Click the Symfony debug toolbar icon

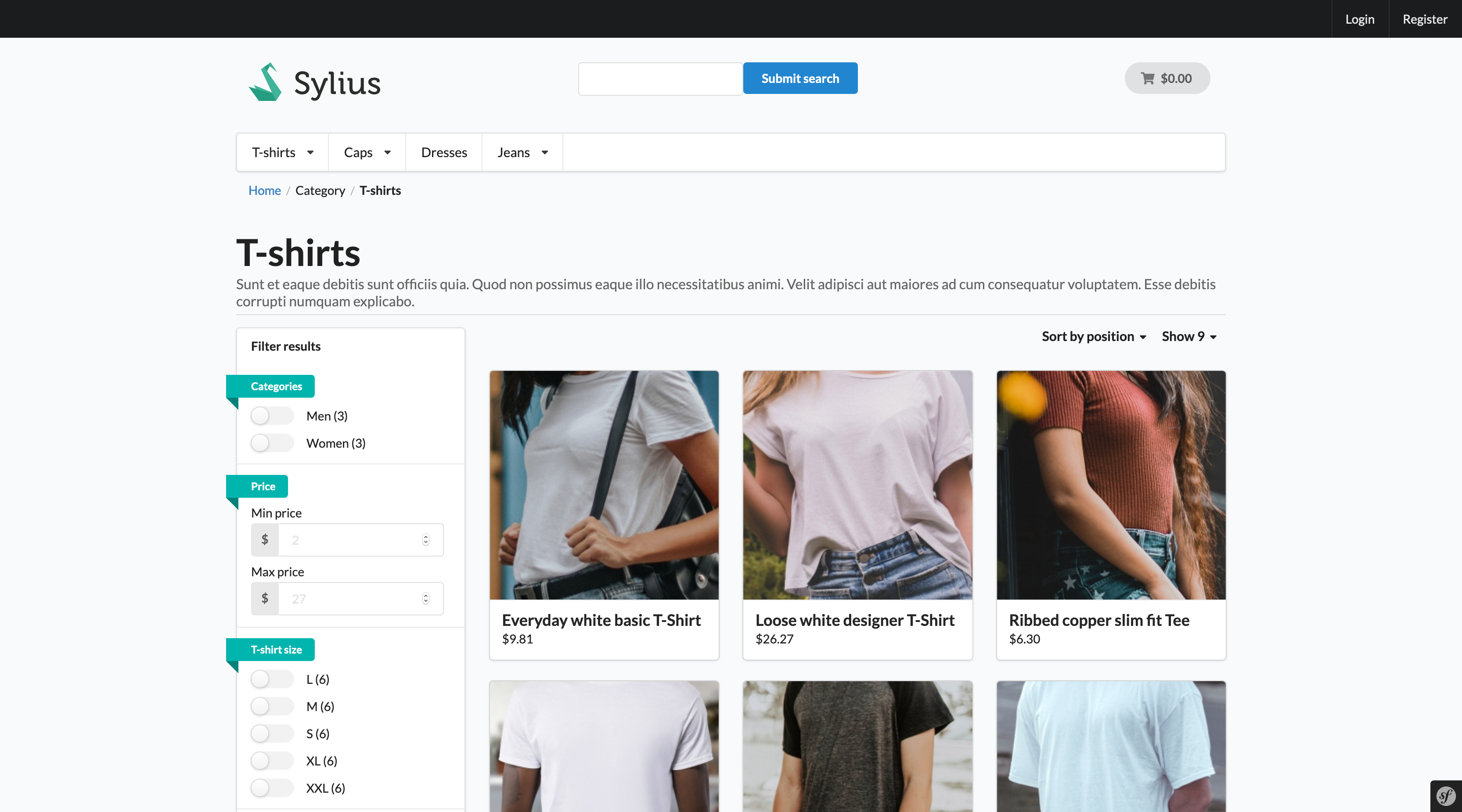1446,796
